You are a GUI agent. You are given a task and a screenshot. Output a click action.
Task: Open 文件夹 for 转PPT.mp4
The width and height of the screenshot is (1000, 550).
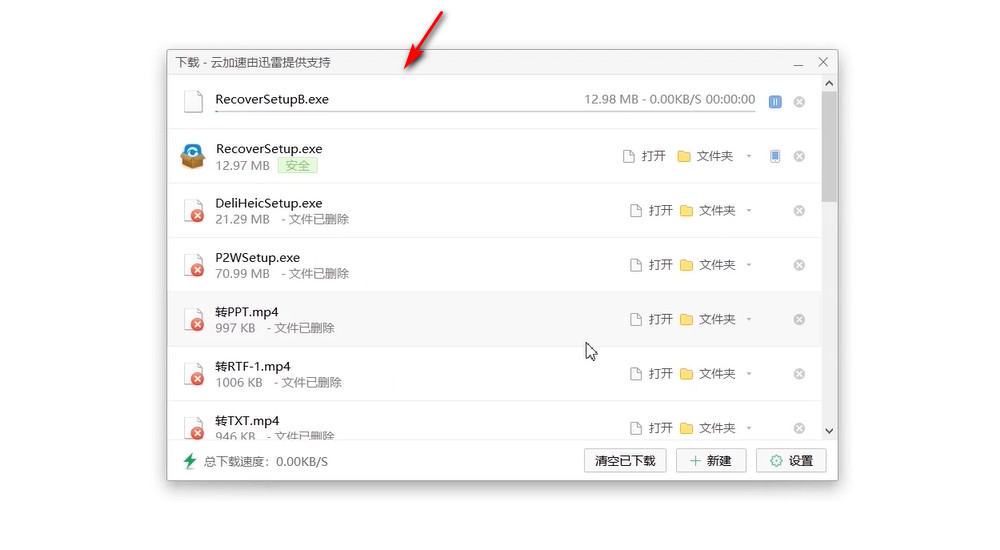(x=708, y=319)
